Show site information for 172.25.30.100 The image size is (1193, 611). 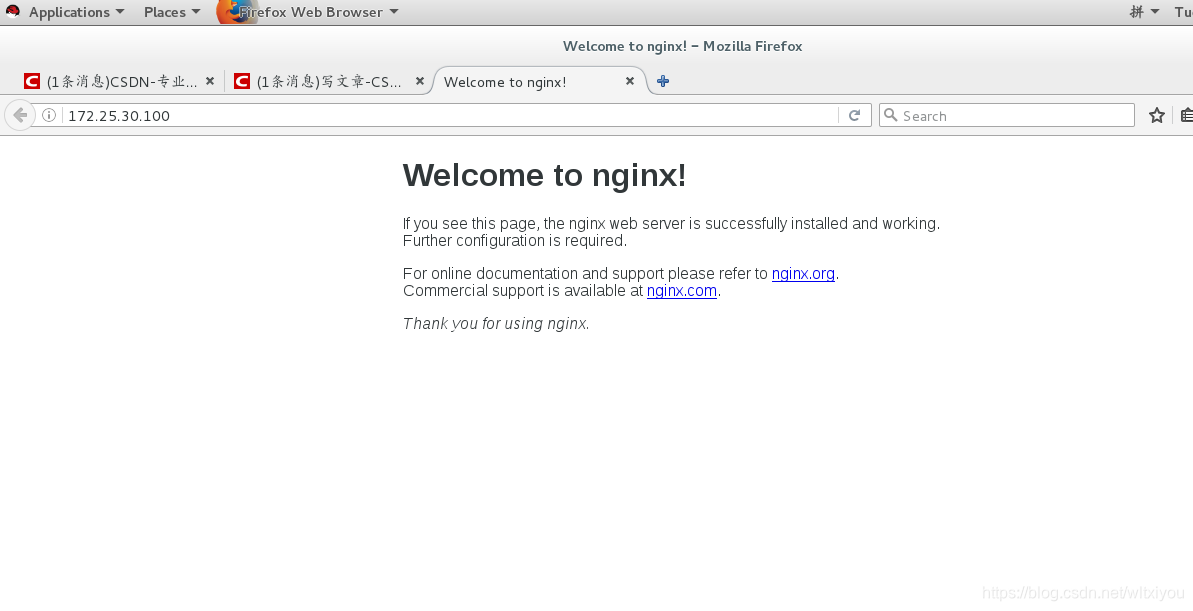click(x=49, y=115)
